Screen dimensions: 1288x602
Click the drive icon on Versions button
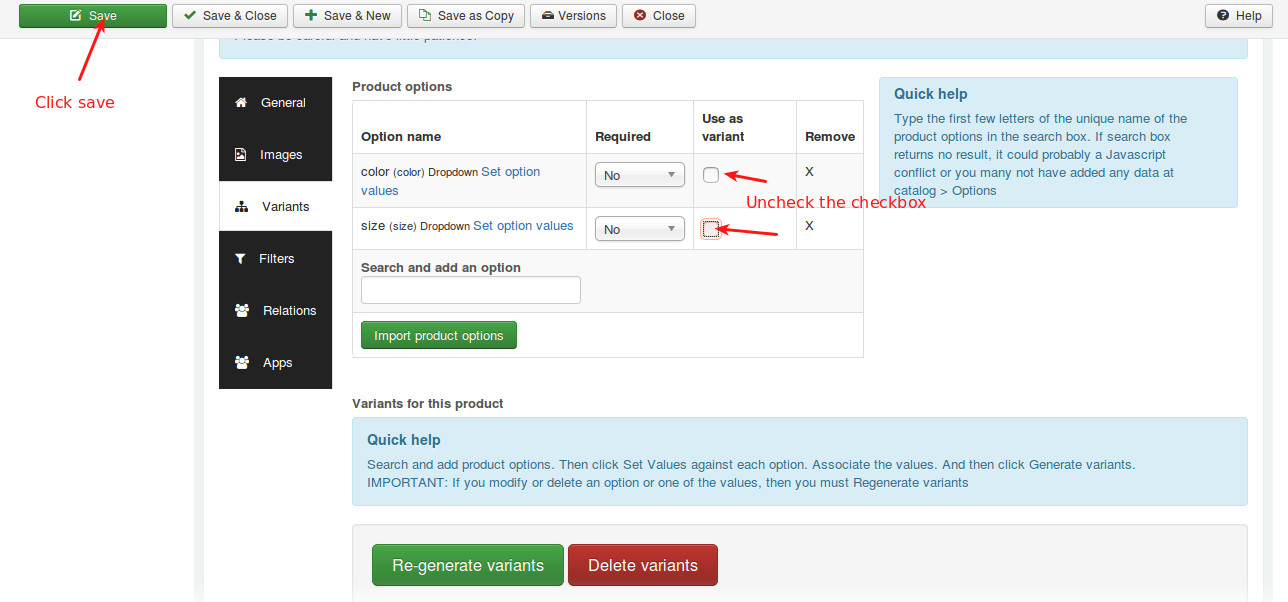click(x=548, y=16)
